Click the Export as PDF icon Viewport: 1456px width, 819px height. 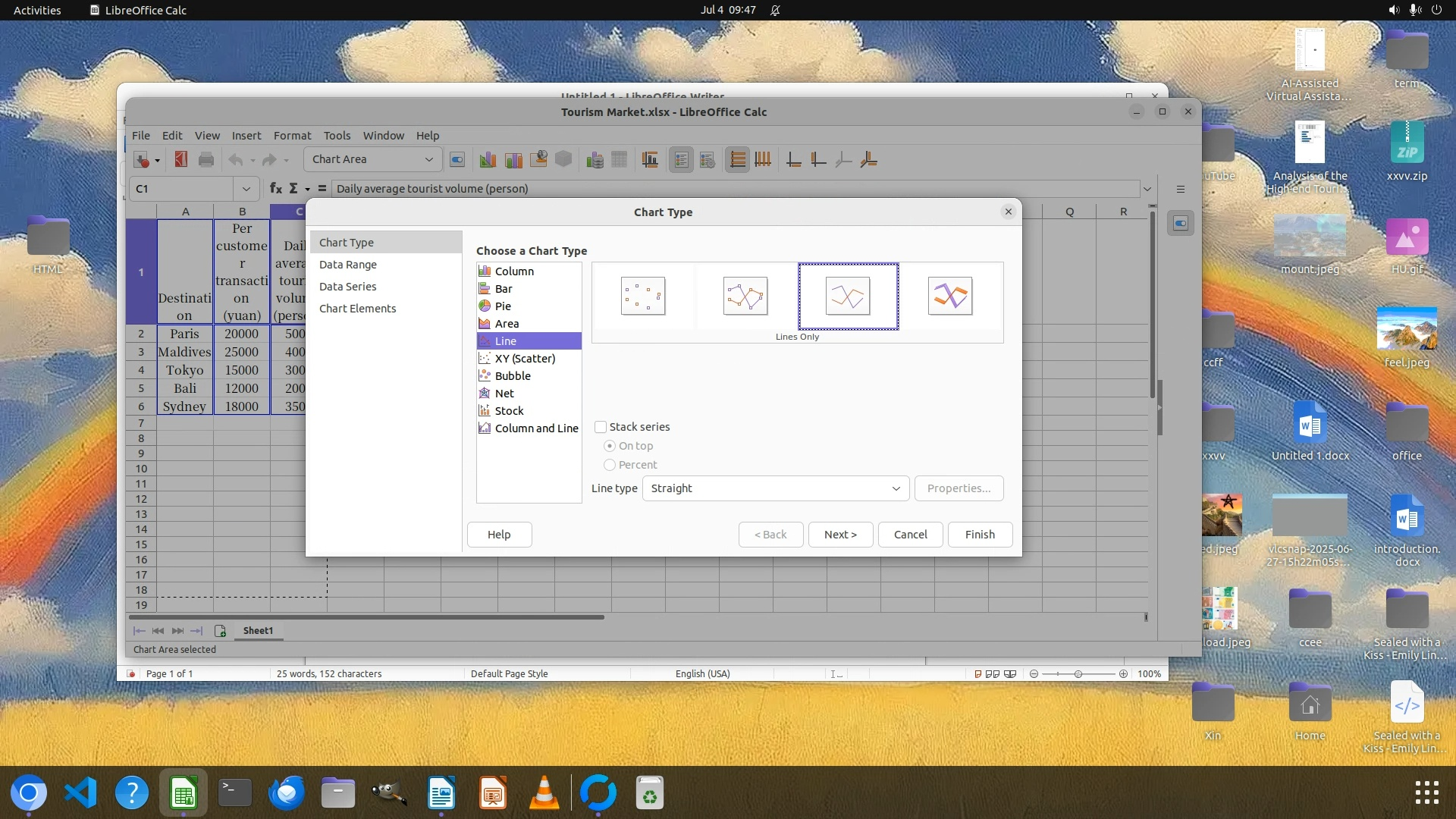tap(180, 159)
